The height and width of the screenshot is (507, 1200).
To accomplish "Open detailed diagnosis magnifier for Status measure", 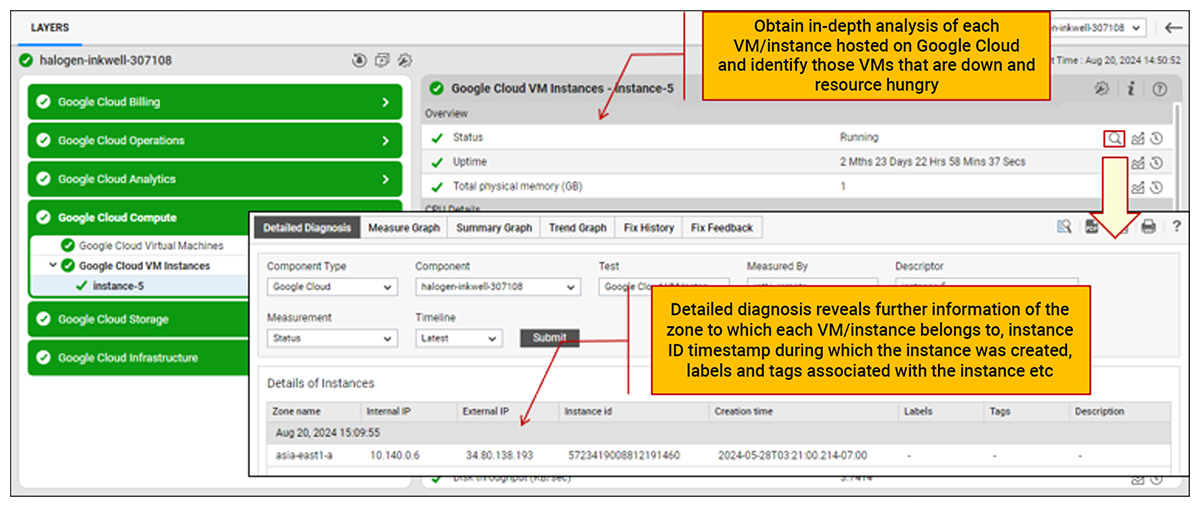I will tap(1114, 138).
